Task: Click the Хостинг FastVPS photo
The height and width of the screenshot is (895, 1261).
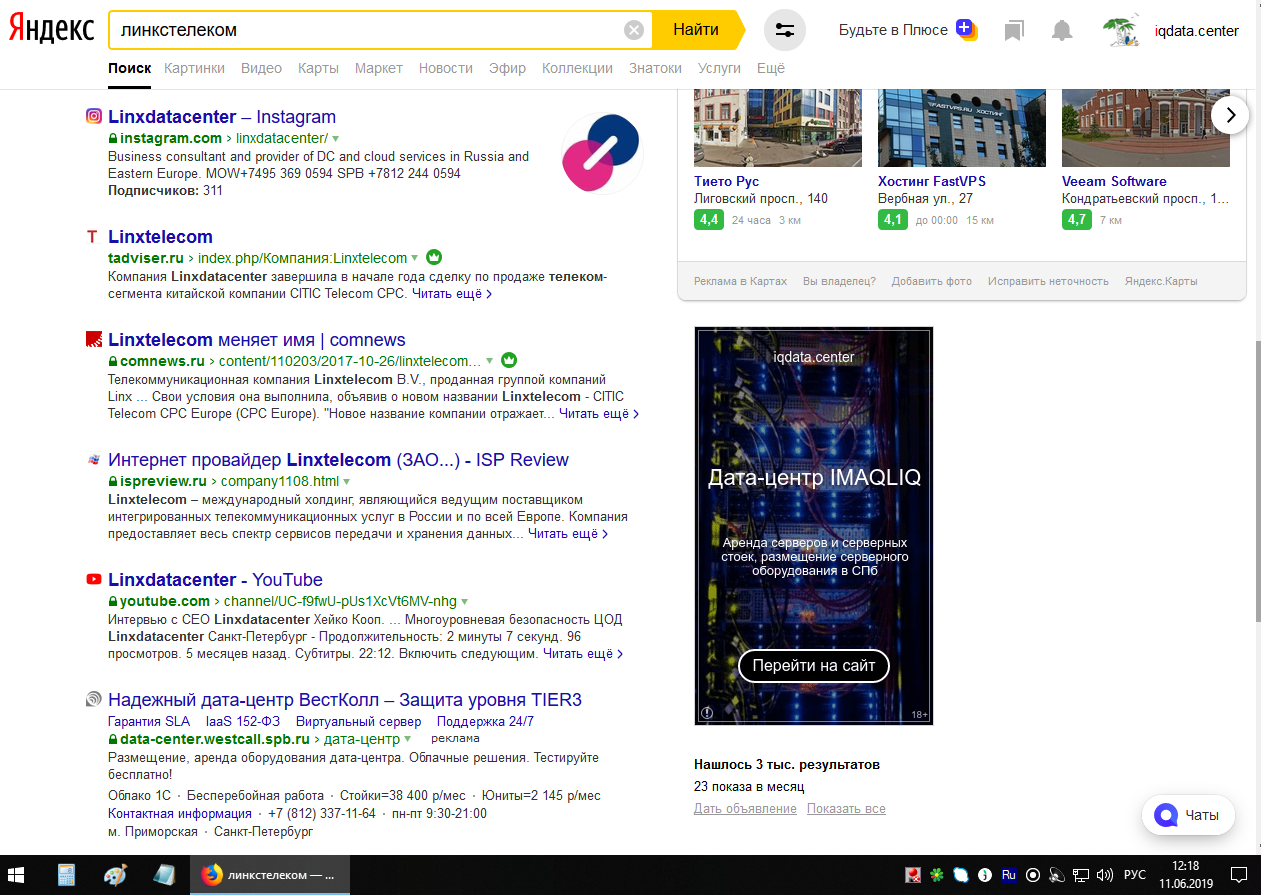Action: coord(962,127)
